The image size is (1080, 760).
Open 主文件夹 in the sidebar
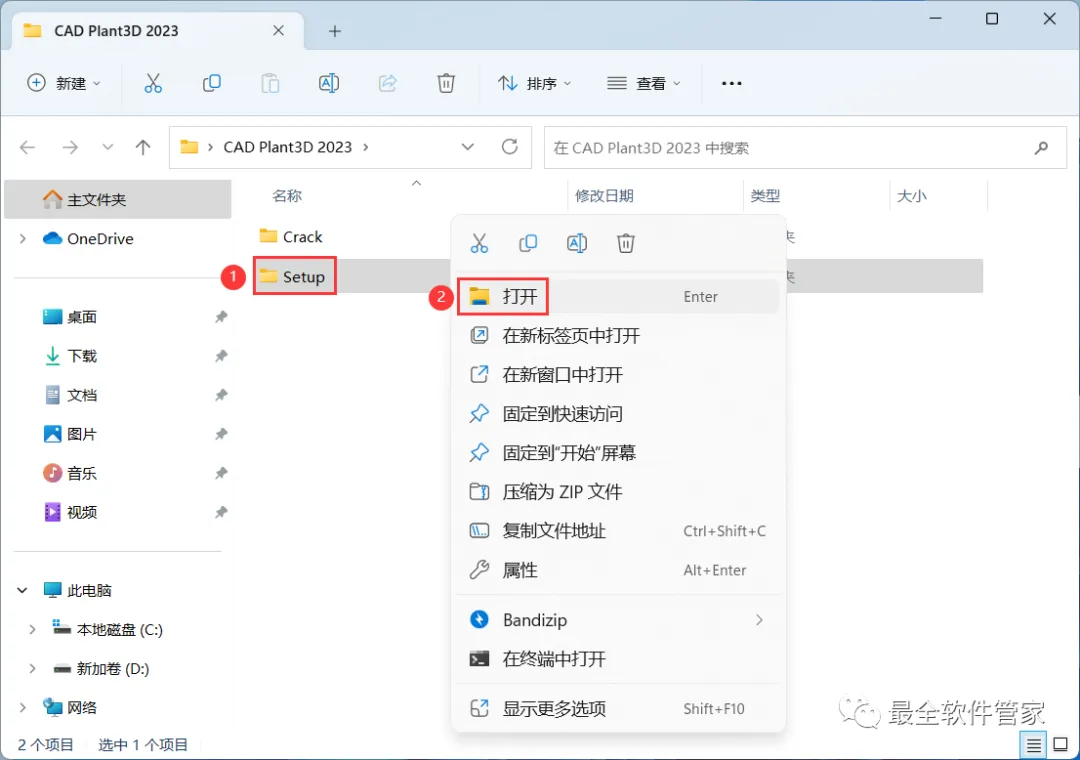tap(118, 200)
